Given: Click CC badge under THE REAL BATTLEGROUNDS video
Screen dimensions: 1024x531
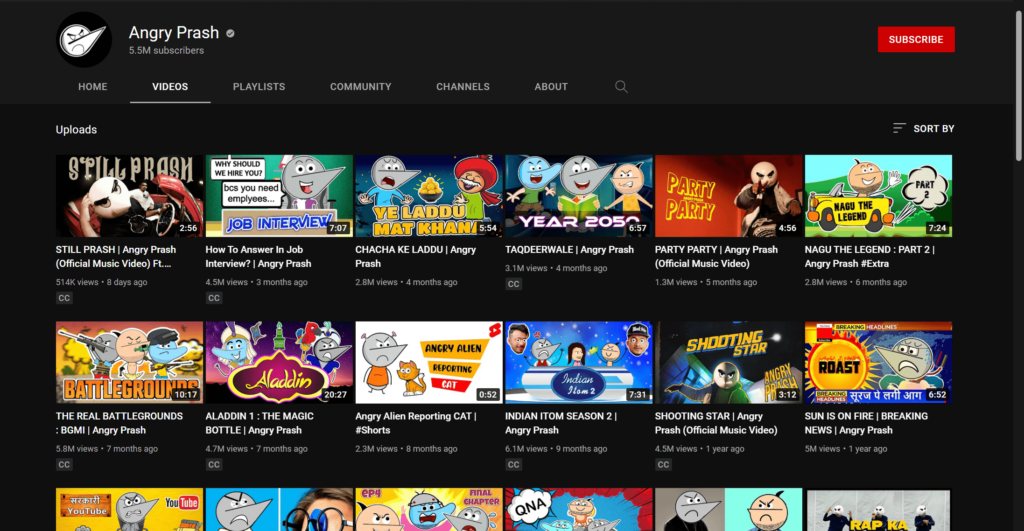Looking at the screenshot, I should 64,464.
